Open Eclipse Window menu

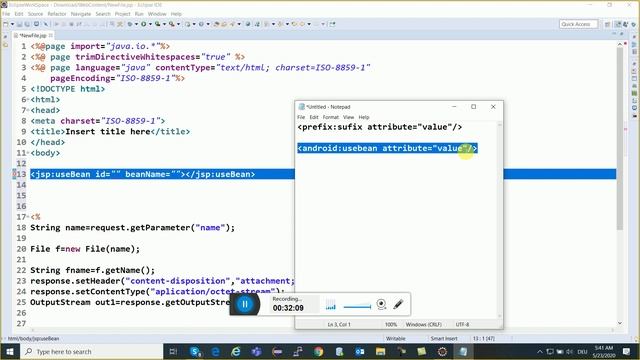pyautogui.click(x=157, y=14)
